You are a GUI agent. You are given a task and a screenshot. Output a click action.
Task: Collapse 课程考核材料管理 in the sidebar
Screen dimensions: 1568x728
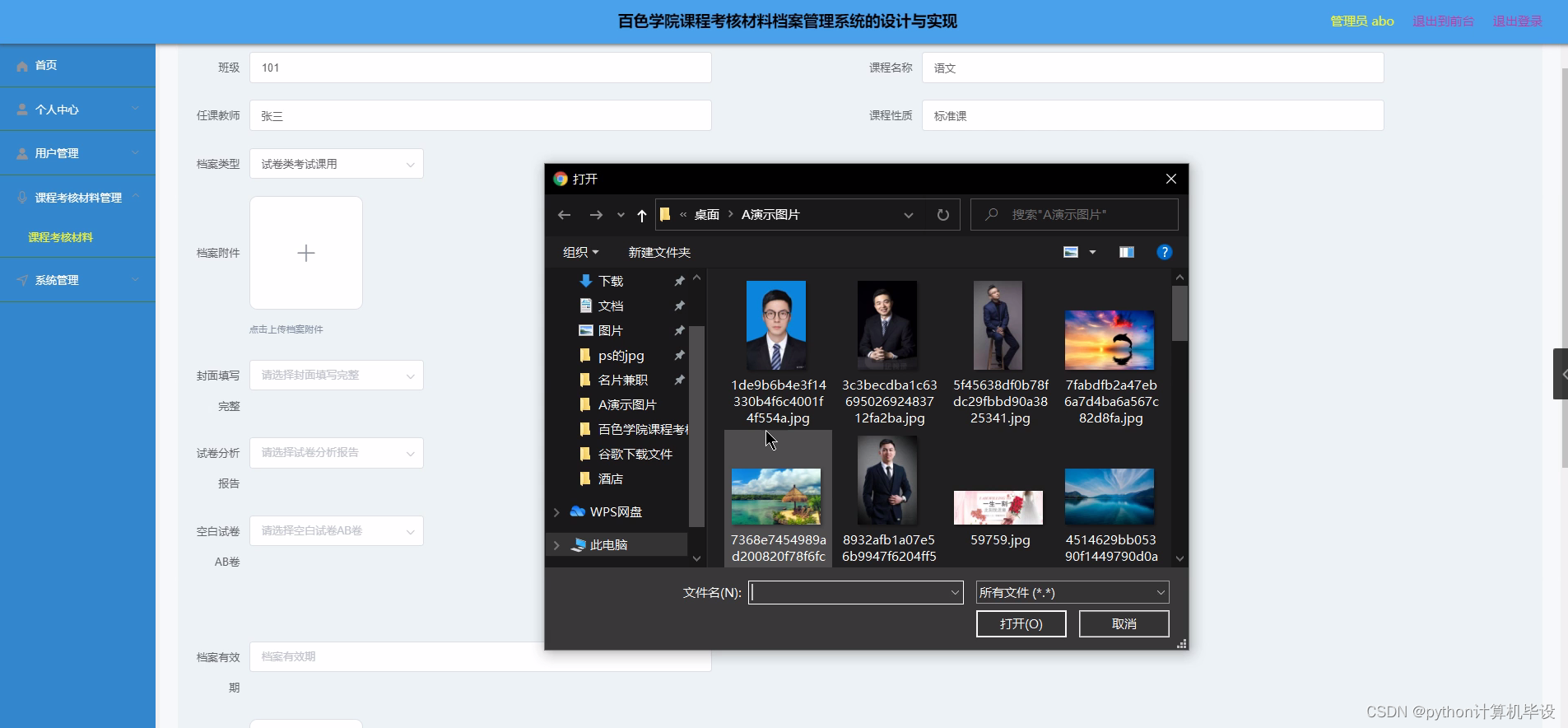[77, 198]
